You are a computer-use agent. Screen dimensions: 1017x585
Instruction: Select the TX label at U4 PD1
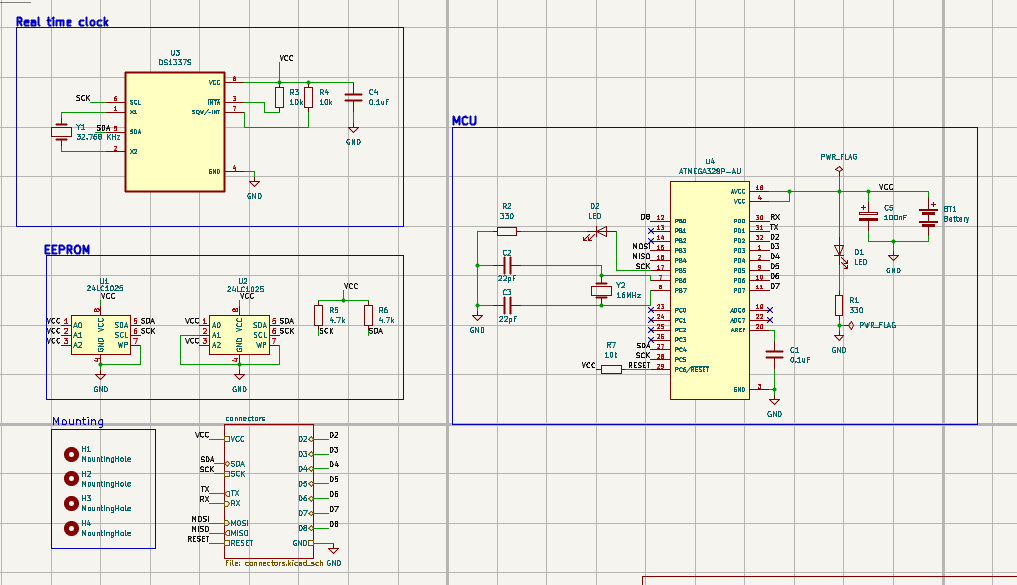pos(774,228)
